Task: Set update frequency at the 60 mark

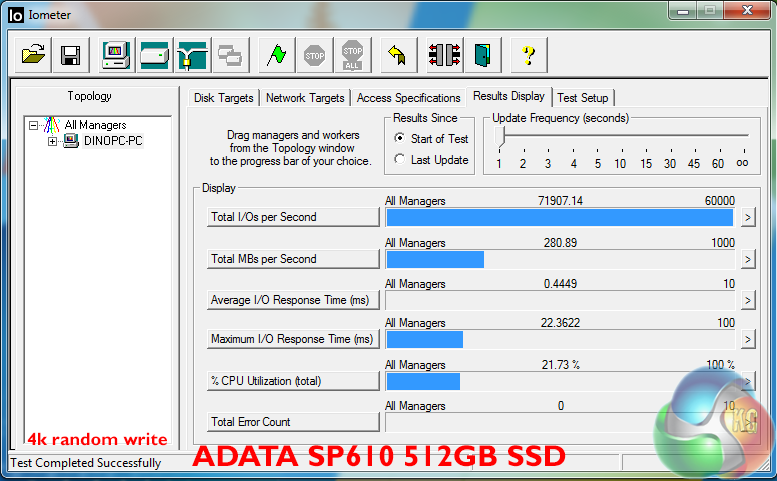Action: (718, 163)
